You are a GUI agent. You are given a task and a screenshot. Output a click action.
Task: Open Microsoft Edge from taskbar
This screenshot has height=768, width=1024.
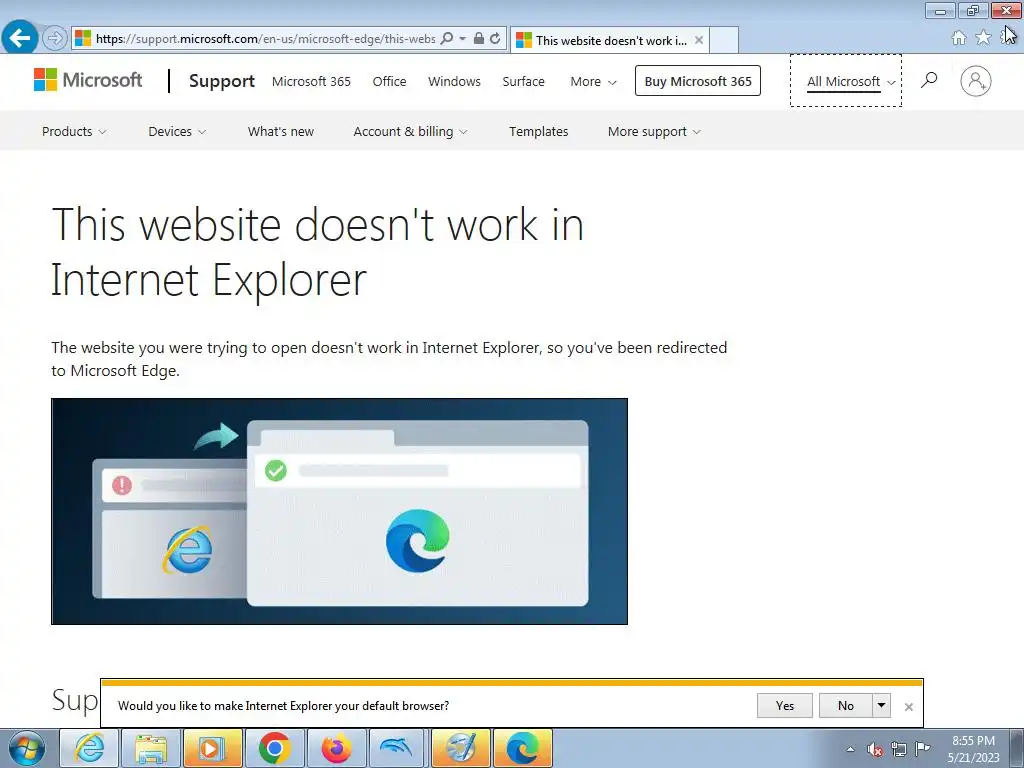[x=522, y=748]
